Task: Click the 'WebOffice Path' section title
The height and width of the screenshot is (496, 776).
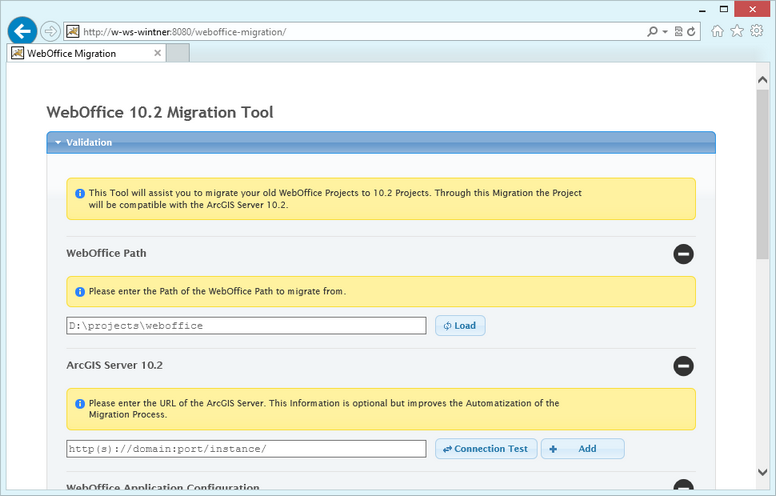Action: tap(106, 253)
